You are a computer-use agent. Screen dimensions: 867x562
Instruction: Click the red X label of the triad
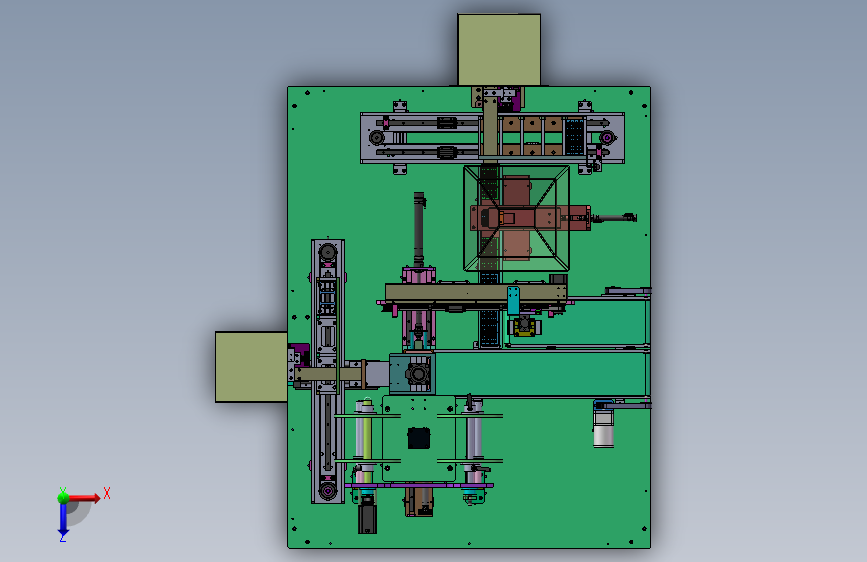(107, 493)
